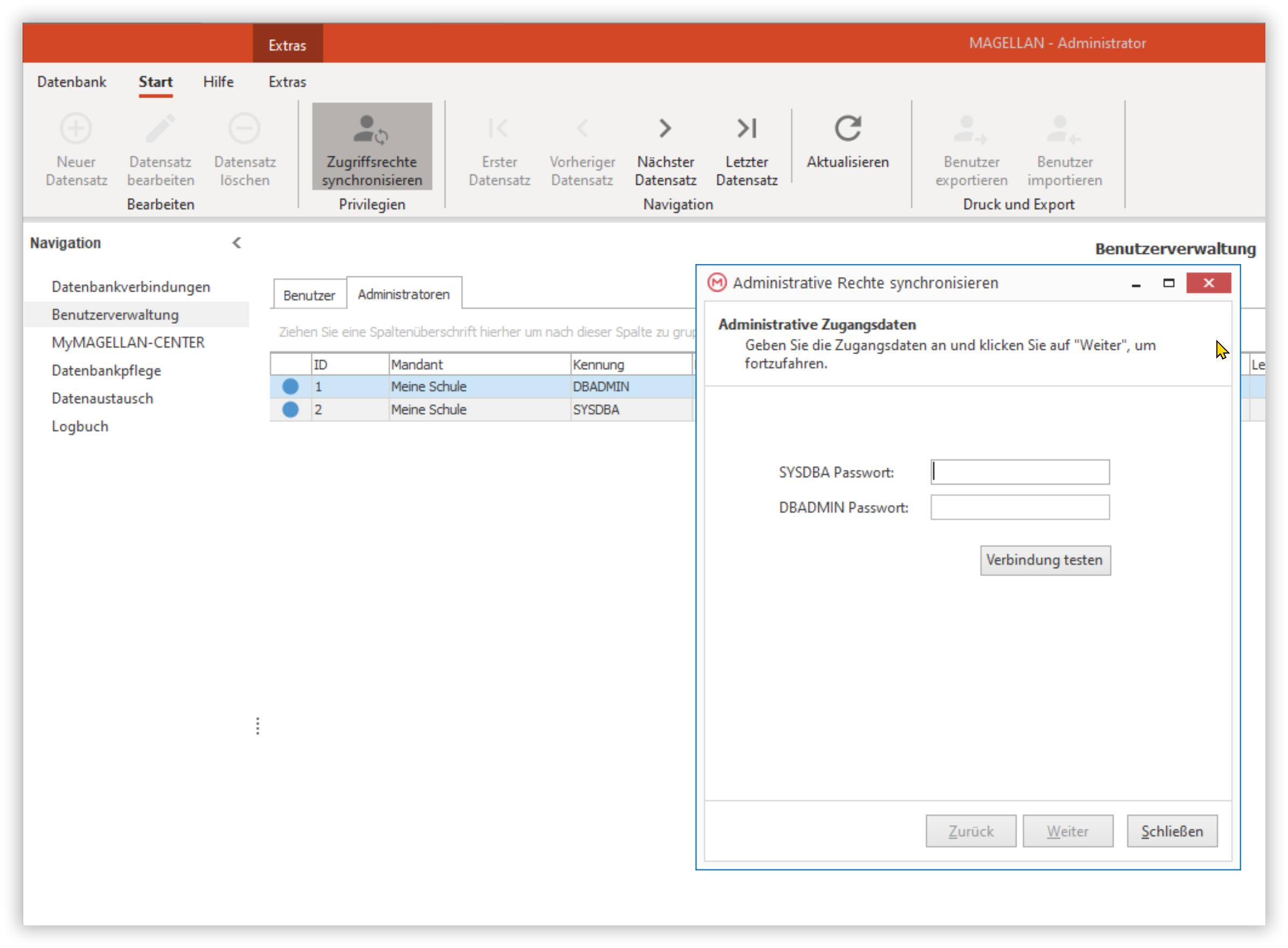Focus the SYSDBA Passwort field

pos(1020,472)
